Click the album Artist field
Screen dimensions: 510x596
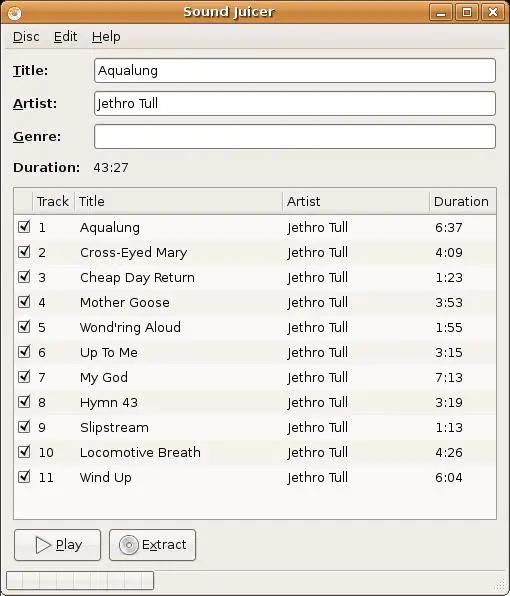coord(295,103)
